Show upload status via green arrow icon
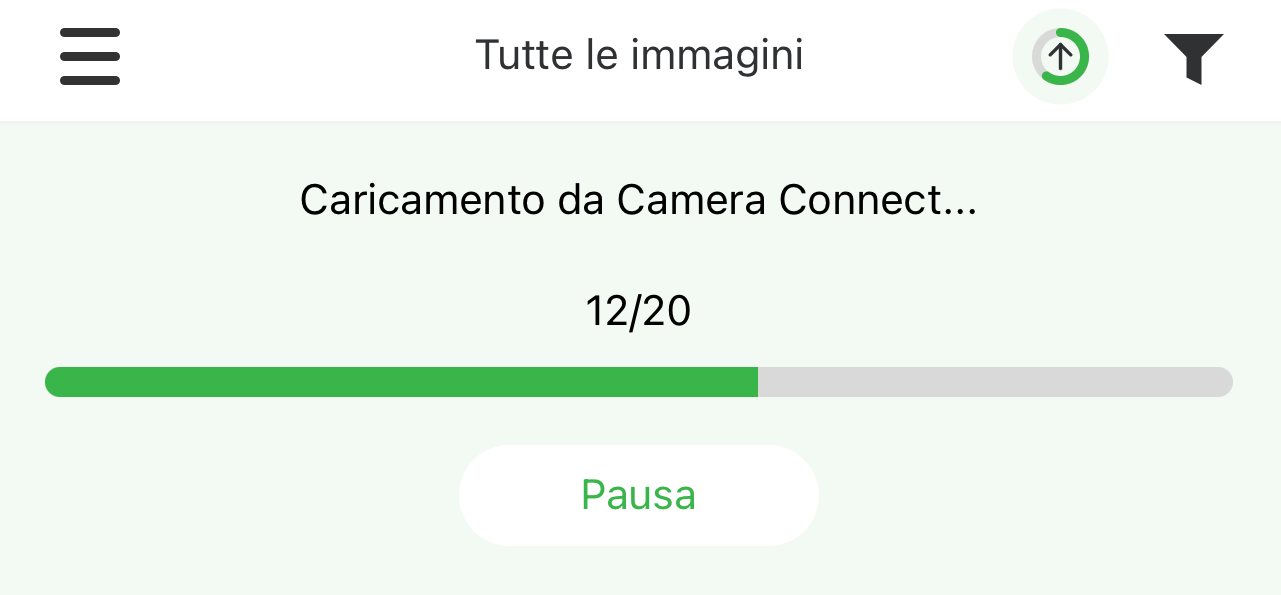The width and height of the screenshot is (1281, 595). tap(1060, 56)
